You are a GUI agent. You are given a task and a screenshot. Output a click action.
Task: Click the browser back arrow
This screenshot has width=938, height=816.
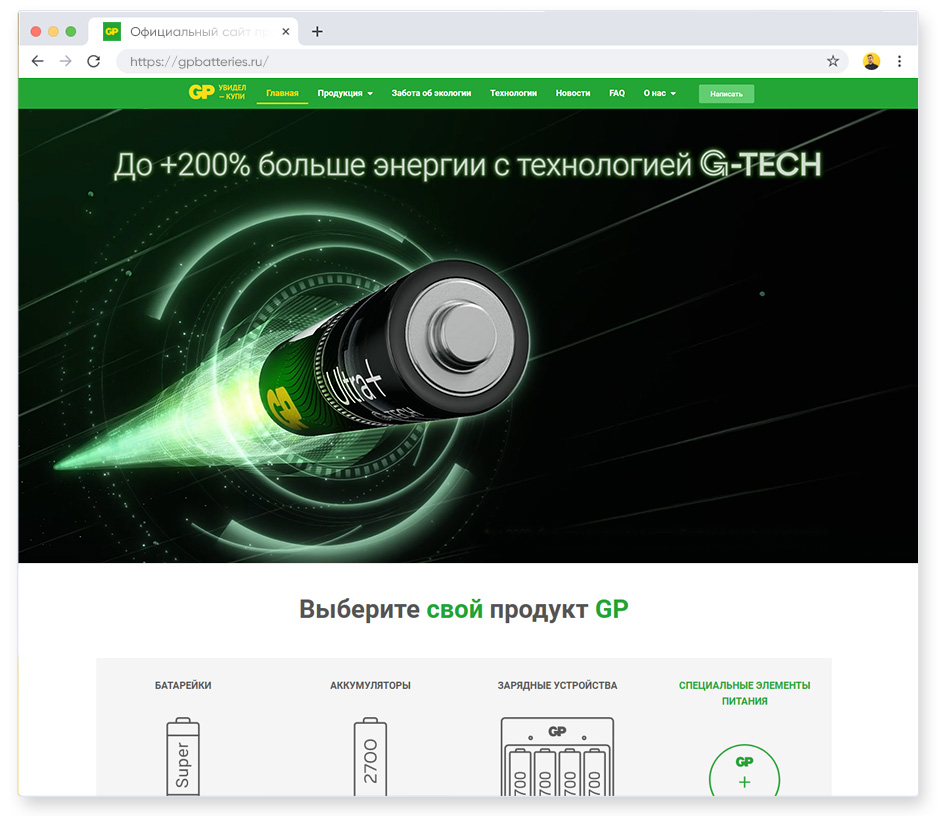point(38,61)
